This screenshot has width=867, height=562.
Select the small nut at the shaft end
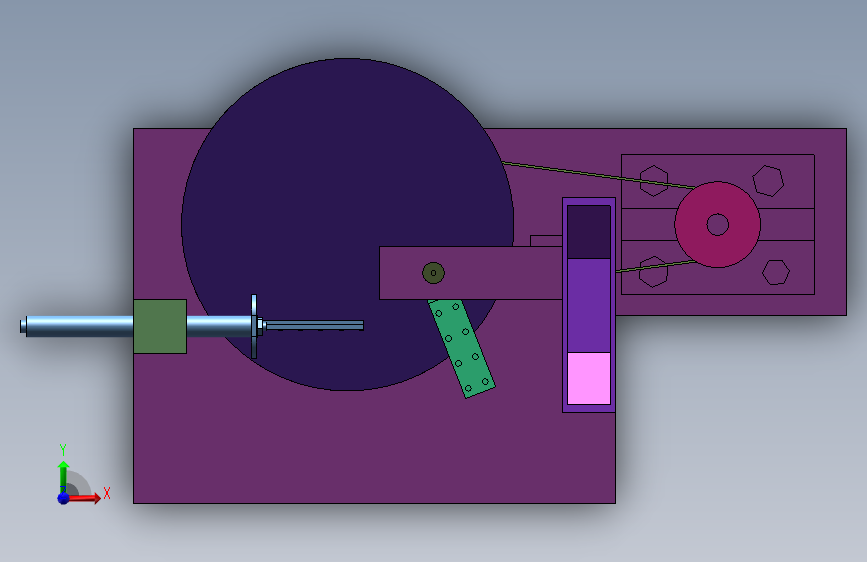[260, 326]
